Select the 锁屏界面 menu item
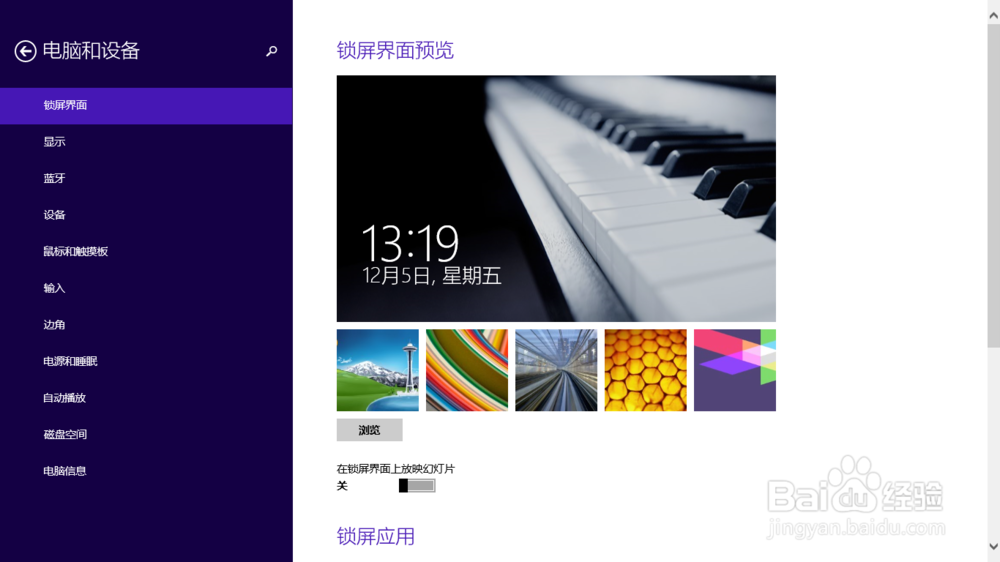The width and height of the screenshot is (1000, 562). (146, 105)
